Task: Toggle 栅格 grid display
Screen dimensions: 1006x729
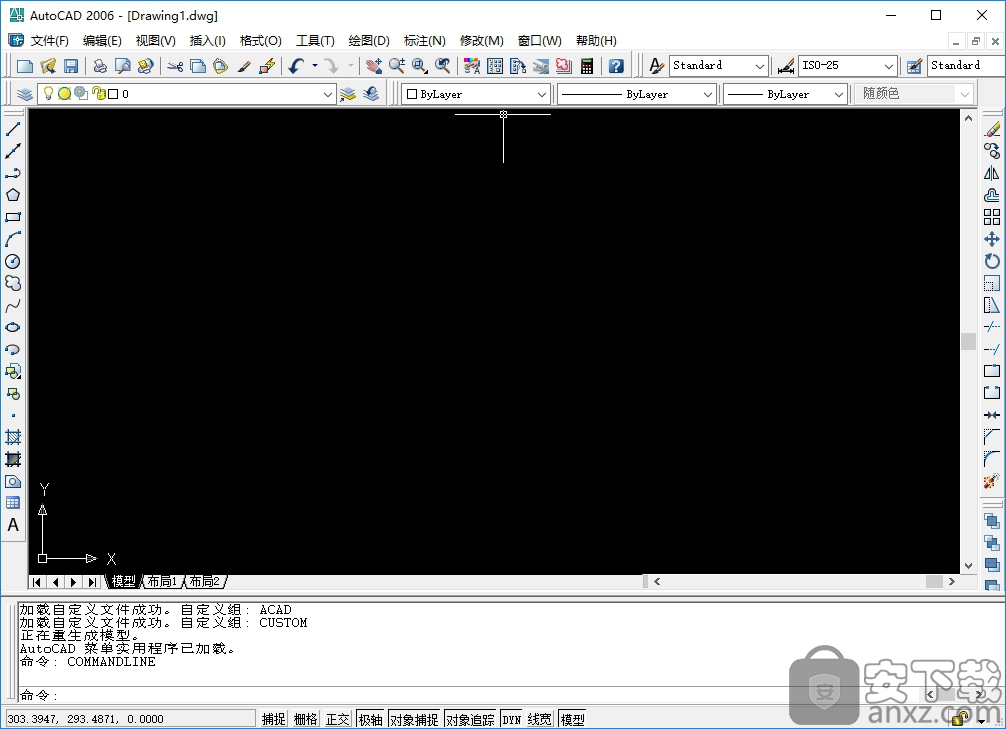Action: [305, 719]
